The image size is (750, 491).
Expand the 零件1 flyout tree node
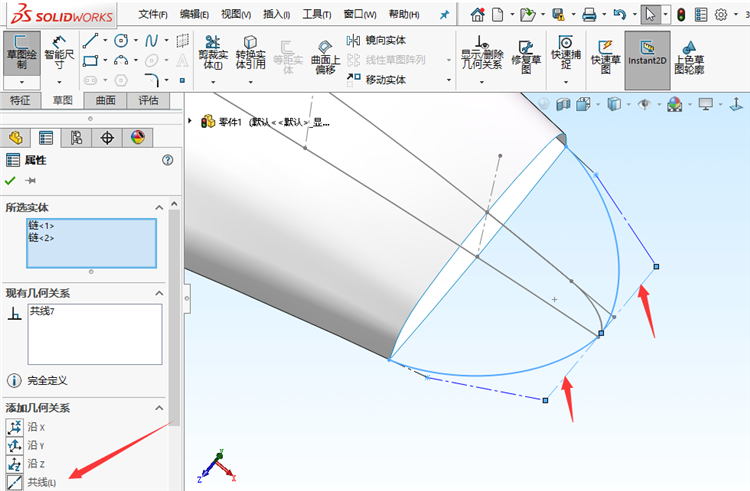click(190, 121)
